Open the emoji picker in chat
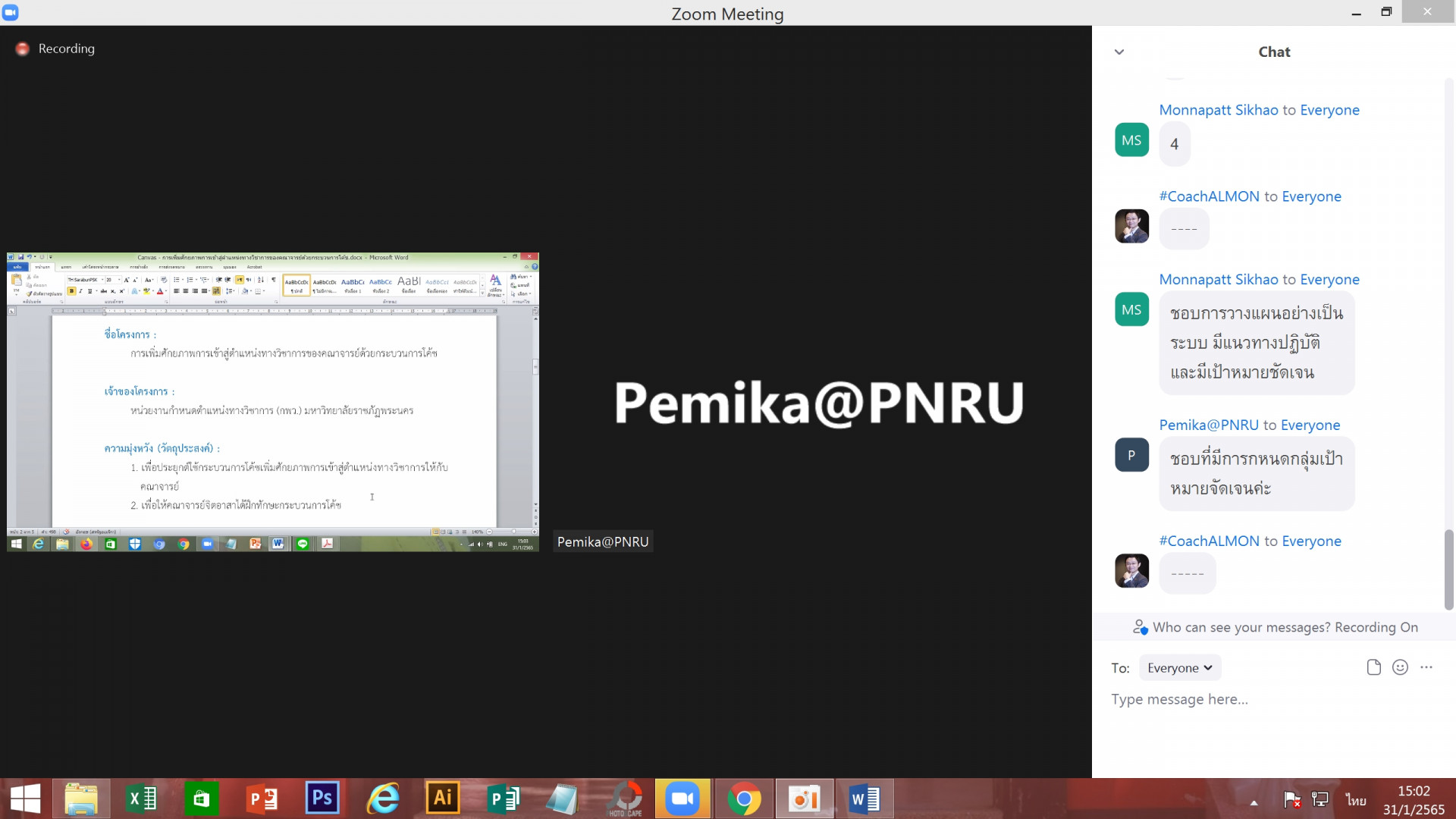The width and height of the screenshot is (1456, 819). [x=1400, y=667]
